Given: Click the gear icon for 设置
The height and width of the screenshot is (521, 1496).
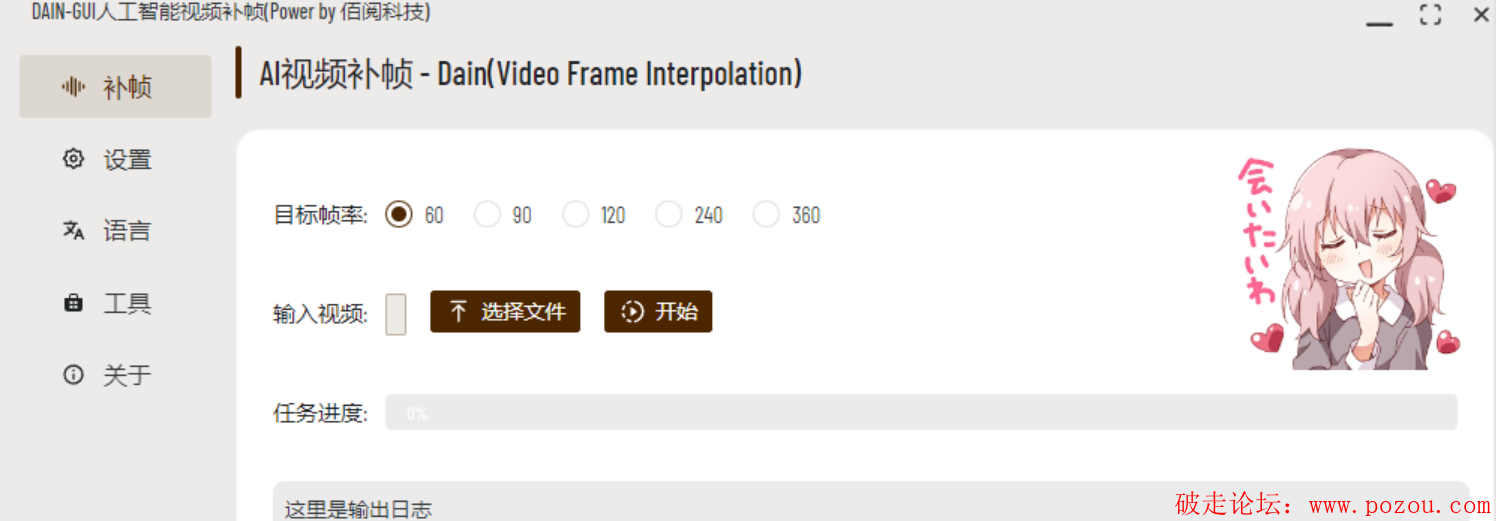Looking at the screenshot, I should point(73,158).
